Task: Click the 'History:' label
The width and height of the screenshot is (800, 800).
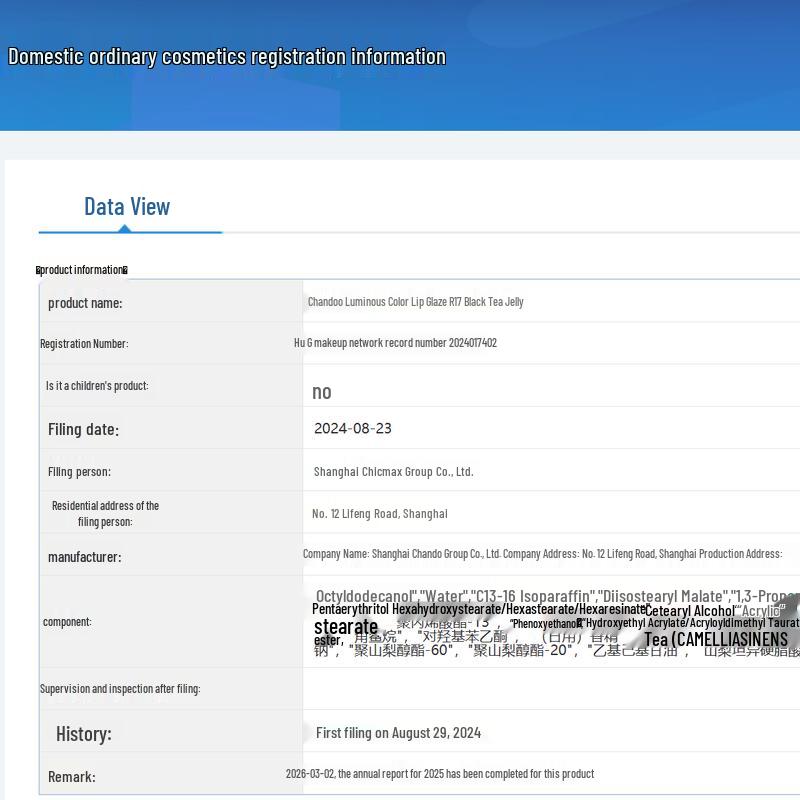Action: click(x=84, y=734)
